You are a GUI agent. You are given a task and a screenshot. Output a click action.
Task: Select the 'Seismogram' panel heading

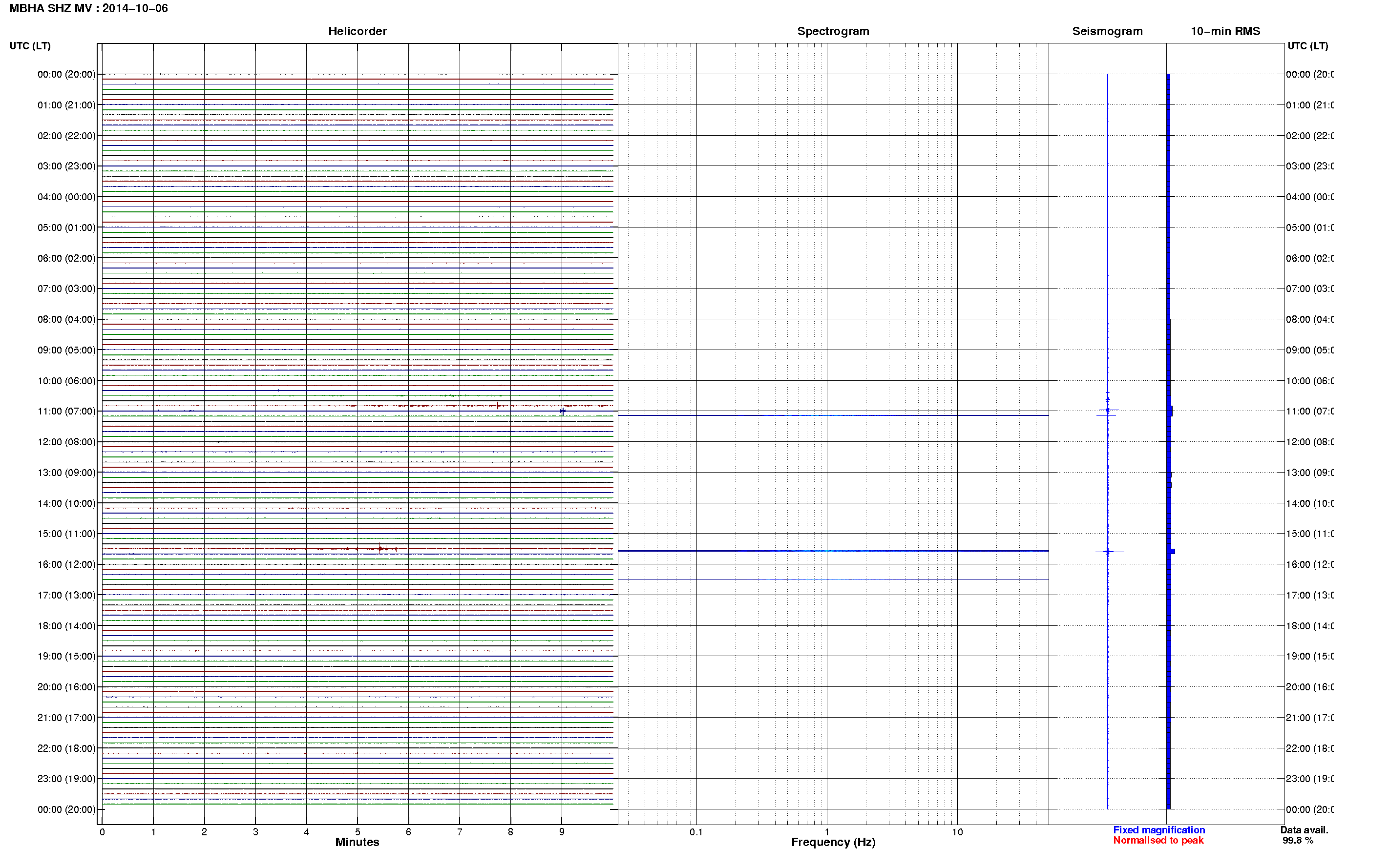[1107, 31]
